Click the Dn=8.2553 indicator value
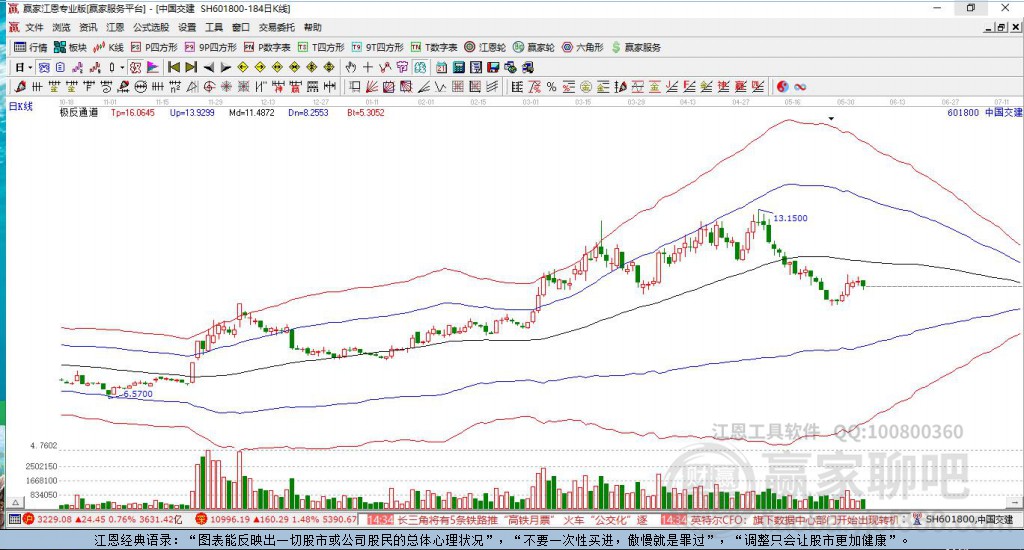1024x550 pixels. 308,112
